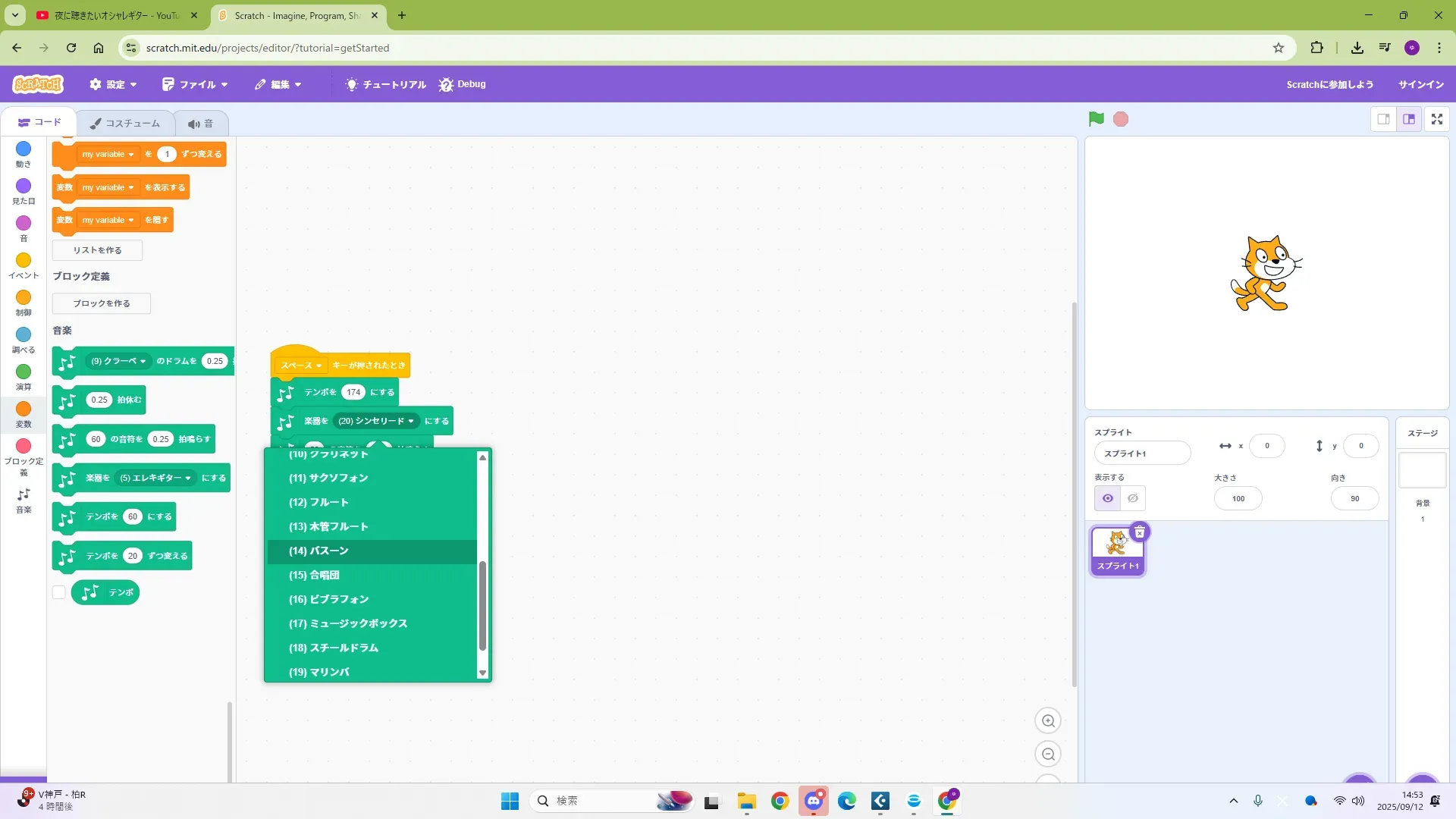Switch to the コスチューム tab

point(125,123)
